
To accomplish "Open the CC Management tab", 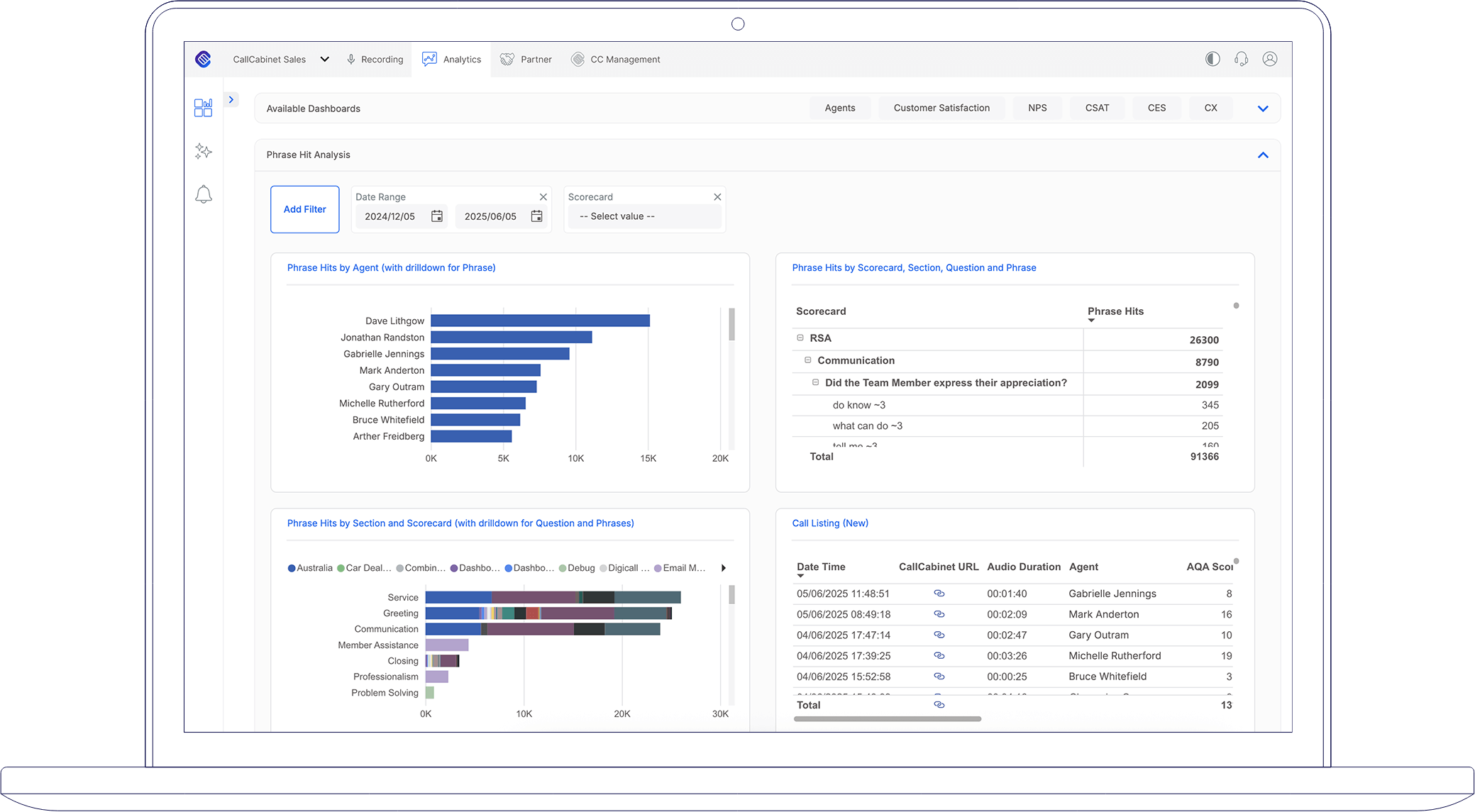I will [615, 60].
